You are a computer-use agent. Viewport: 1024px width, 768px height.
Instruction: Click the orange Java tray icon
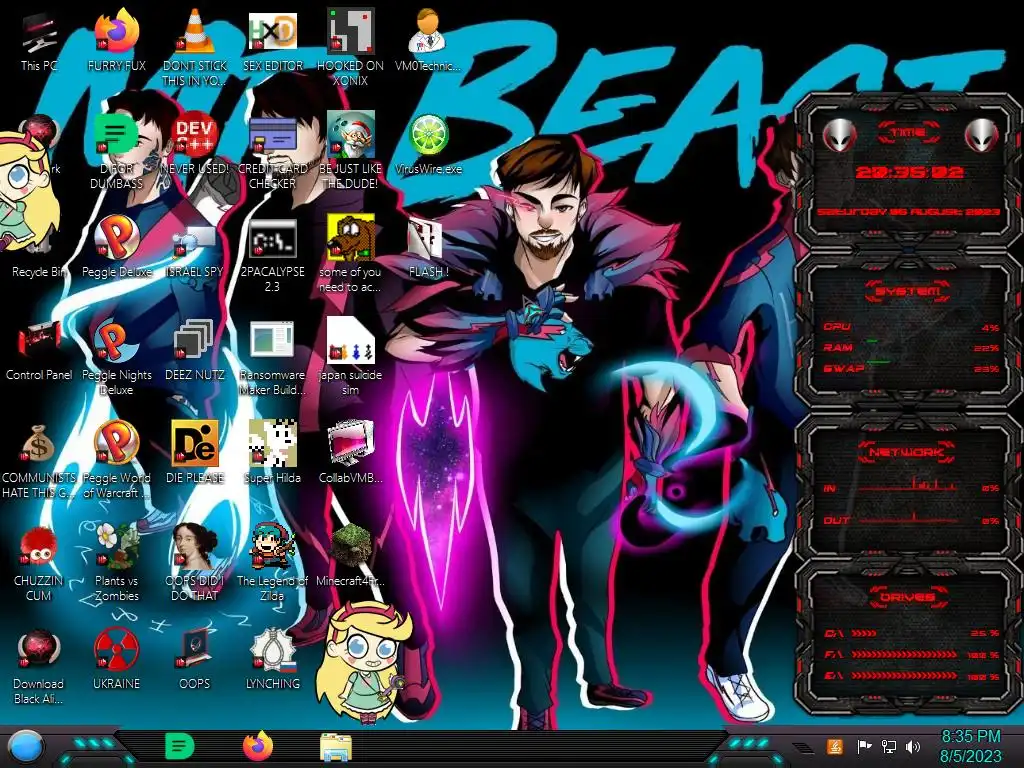[x=834, y=746]
